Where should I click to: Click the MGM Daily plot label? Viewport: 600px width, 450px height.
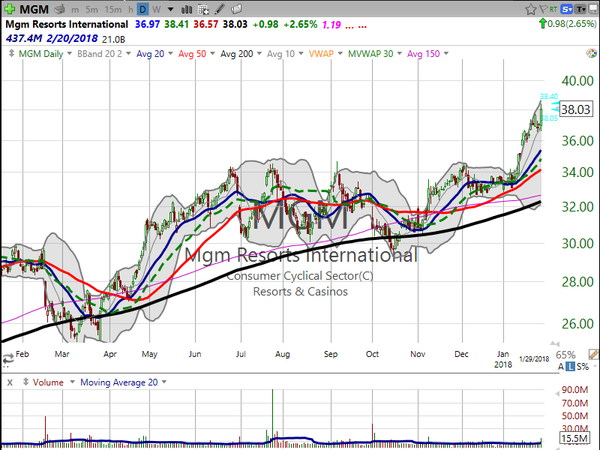point(41,54)
